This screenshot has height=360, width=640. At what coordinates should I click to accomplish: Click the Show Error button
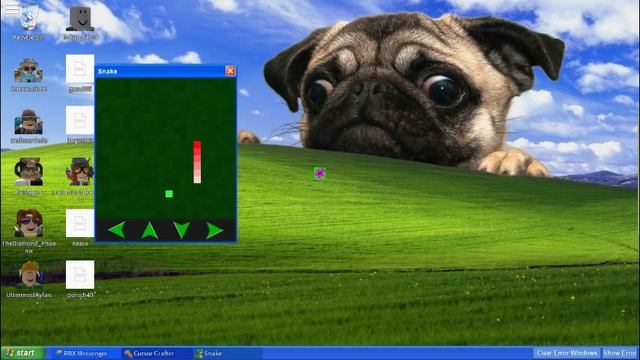(620, 353)
